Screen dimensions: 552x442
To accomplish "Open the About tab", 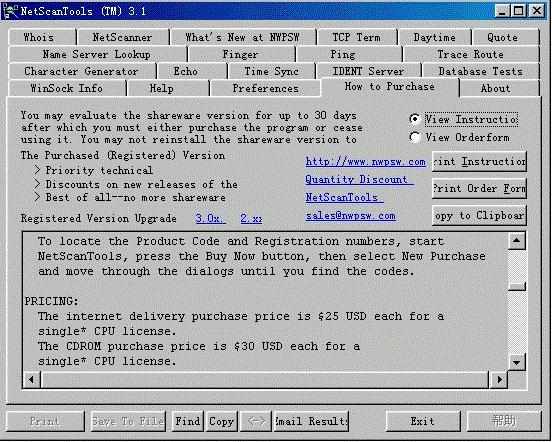I will tap(499, 88).
